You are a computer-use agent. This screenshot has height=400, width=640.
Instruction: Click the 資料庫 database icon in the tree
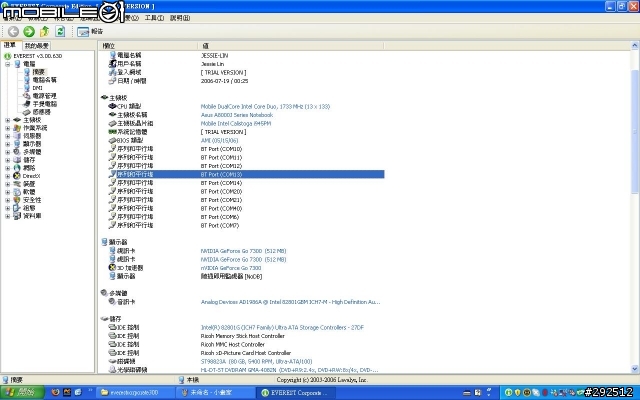17,216
